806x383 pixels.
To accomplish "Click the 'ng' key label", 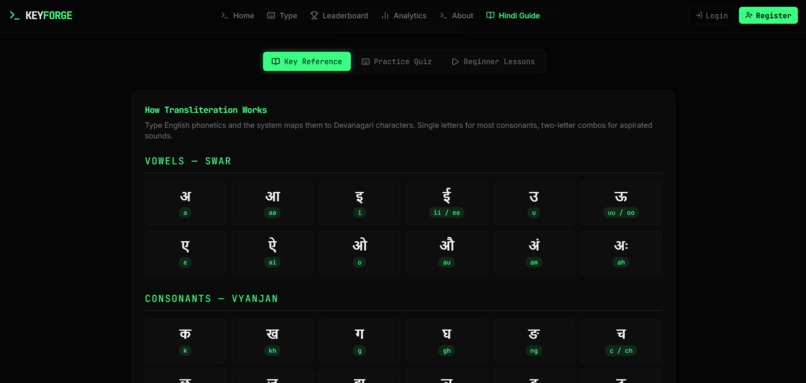I will [534, 351].
